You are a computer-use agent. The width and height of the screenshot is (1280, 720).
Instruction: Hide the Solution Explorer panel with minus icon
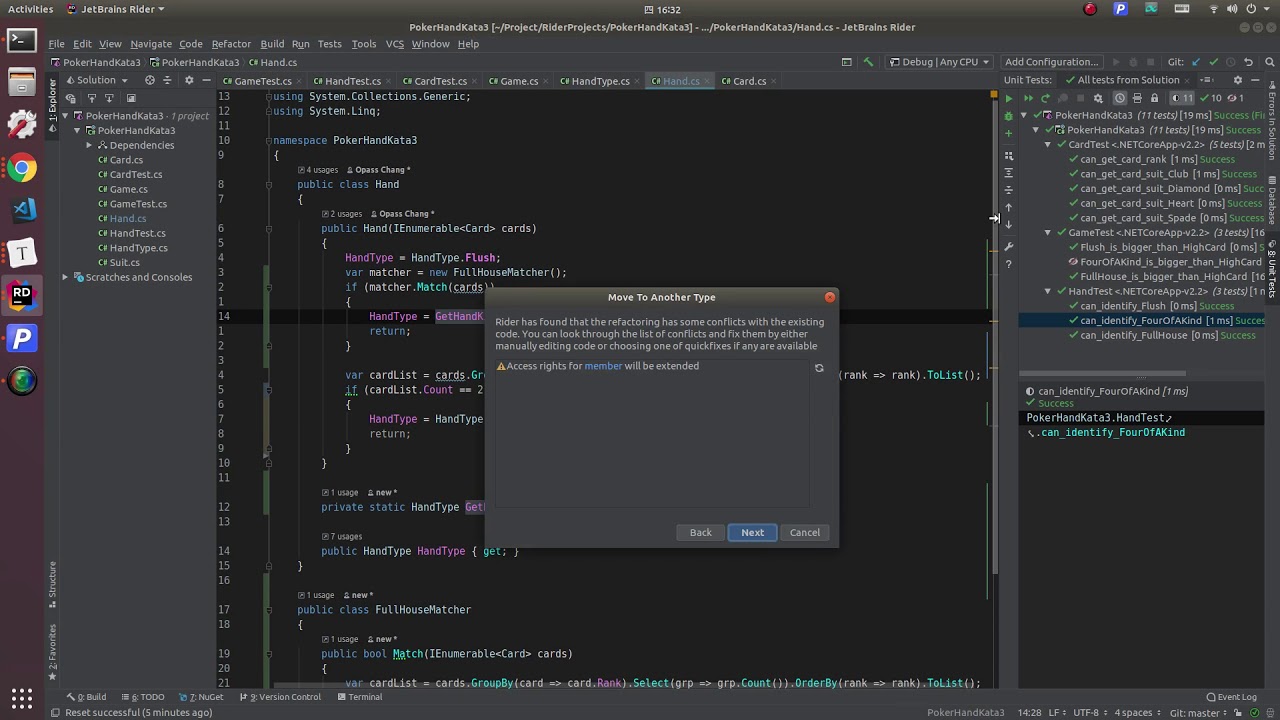[206, 80]
